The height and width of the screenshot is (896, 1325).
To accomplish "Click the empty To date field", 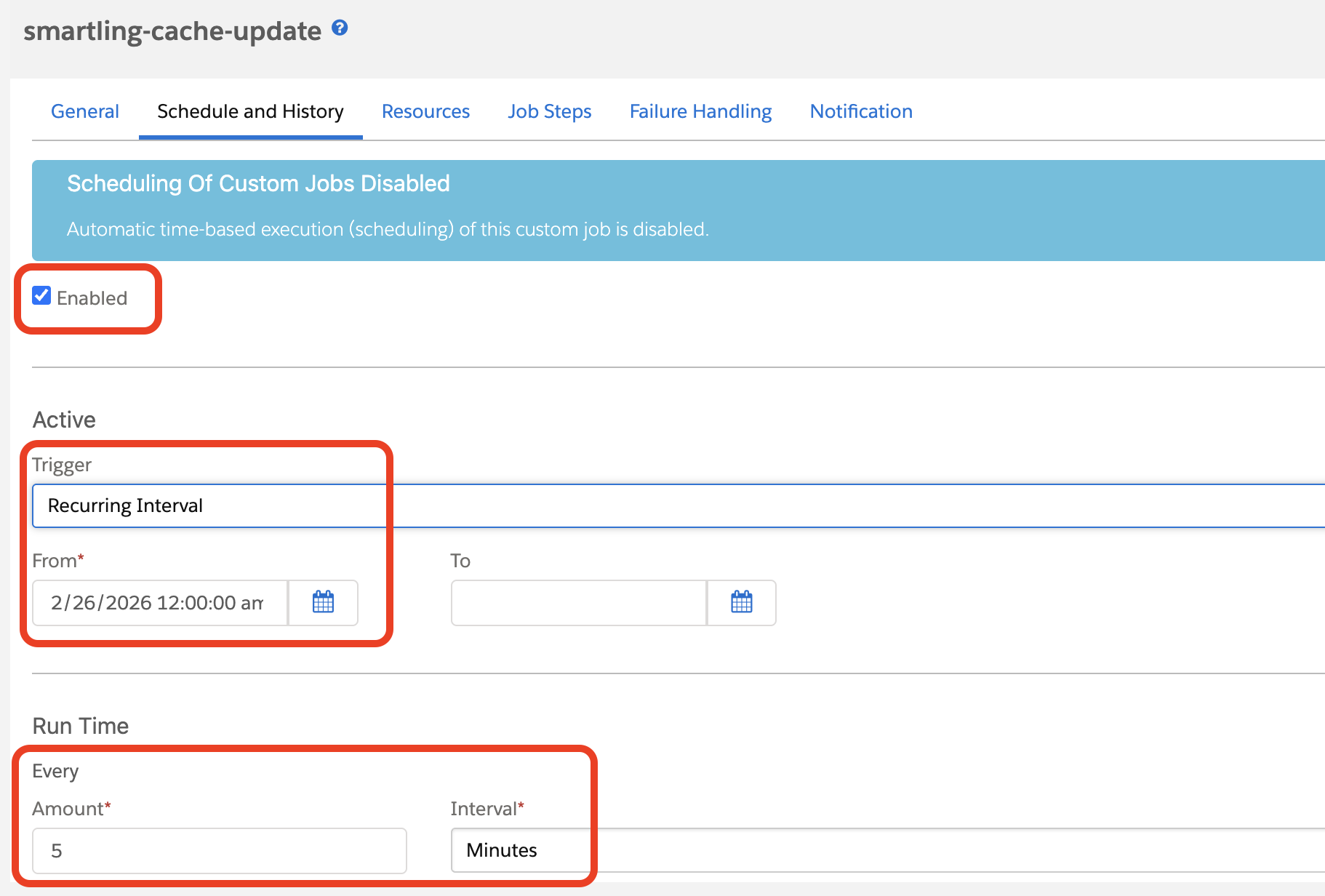I will (579, 602).
